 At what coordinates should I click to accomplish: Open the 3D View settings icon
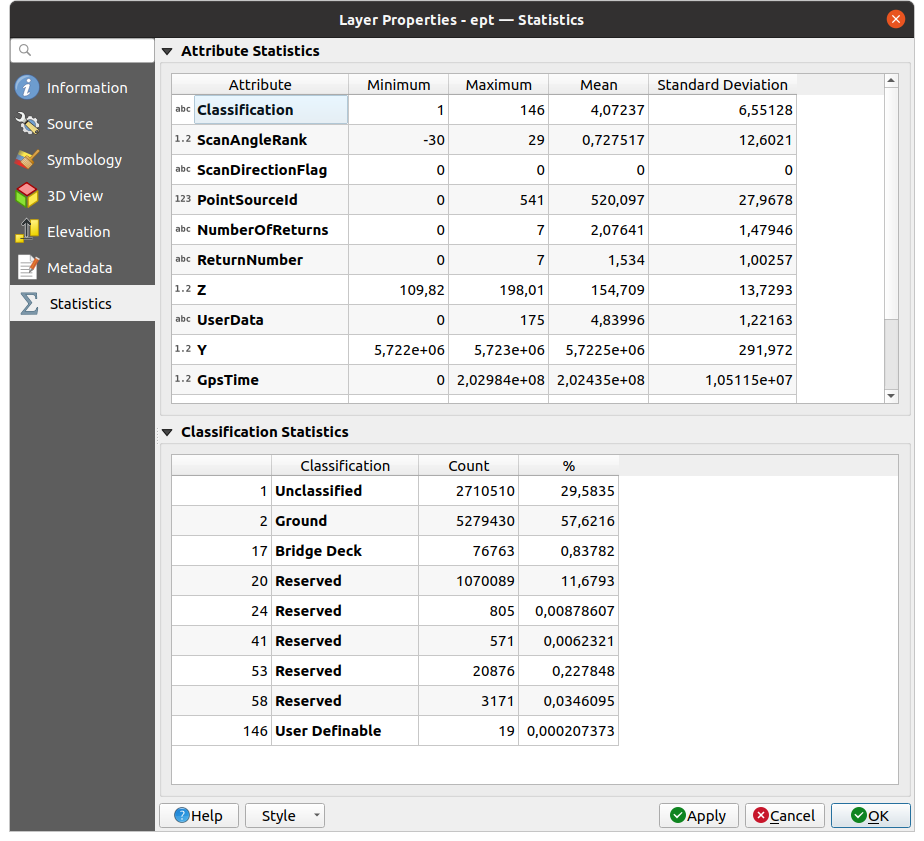tap(25, 195)
